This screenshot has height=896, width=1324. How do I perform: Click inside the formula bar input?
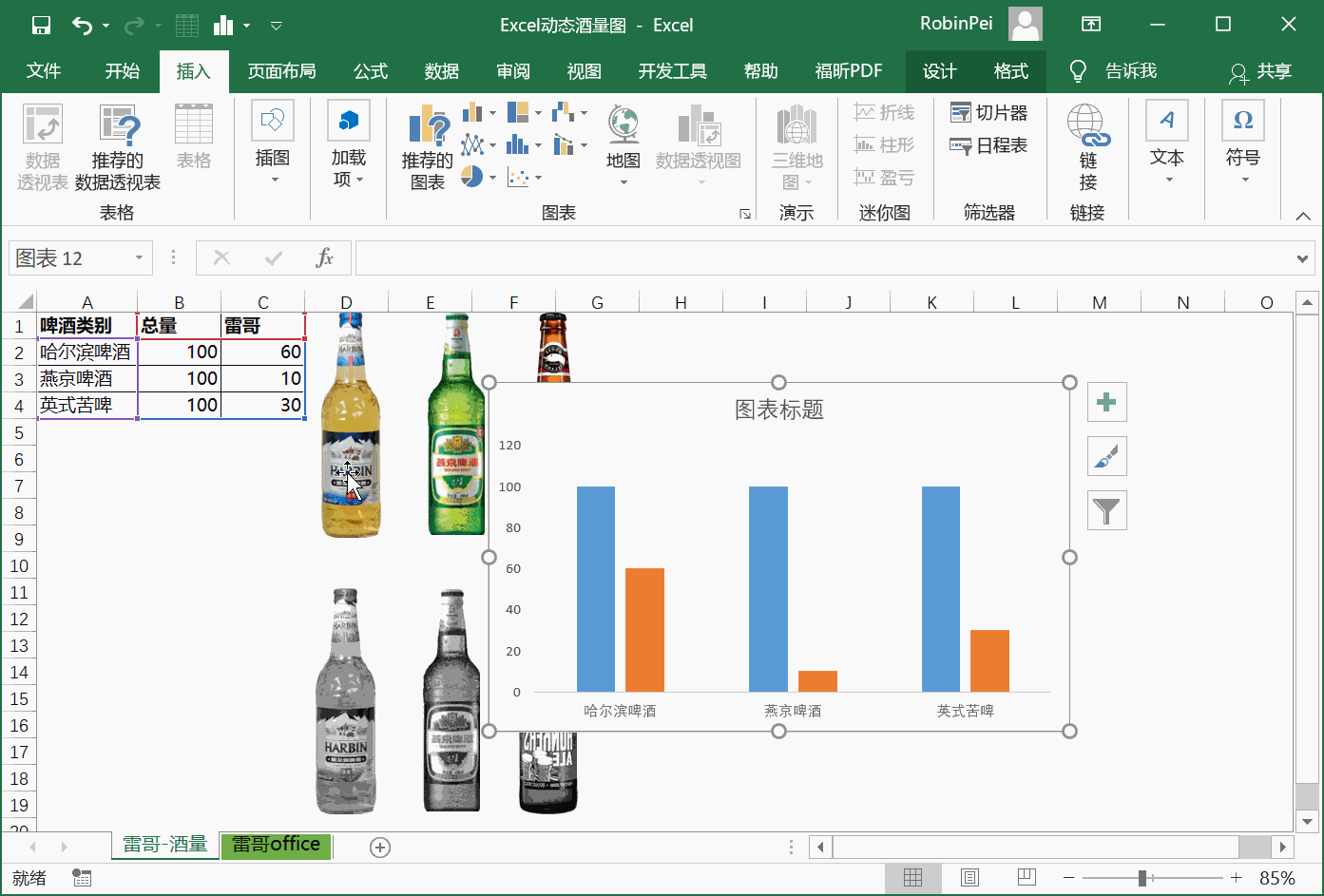(x=824, y=258)
